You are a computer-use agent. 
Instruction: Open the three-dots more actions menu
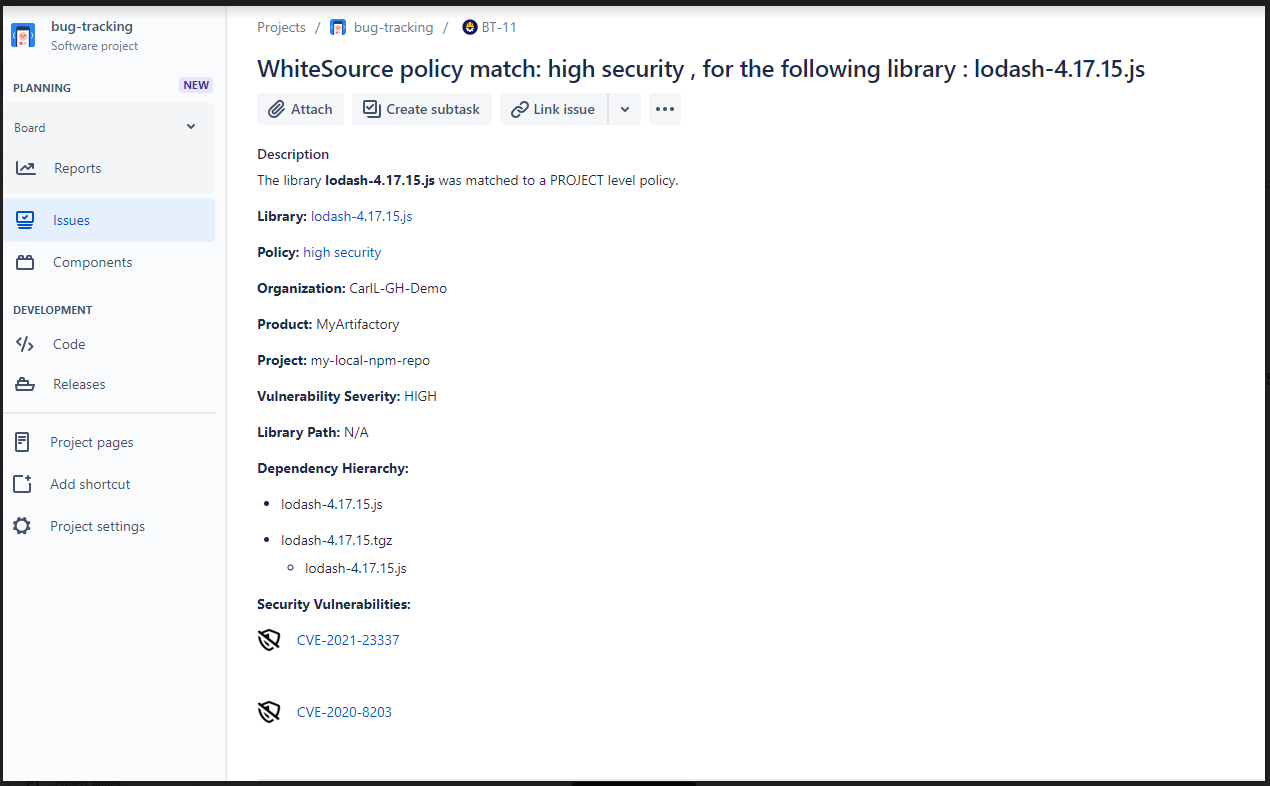click(x=665, y=109)
